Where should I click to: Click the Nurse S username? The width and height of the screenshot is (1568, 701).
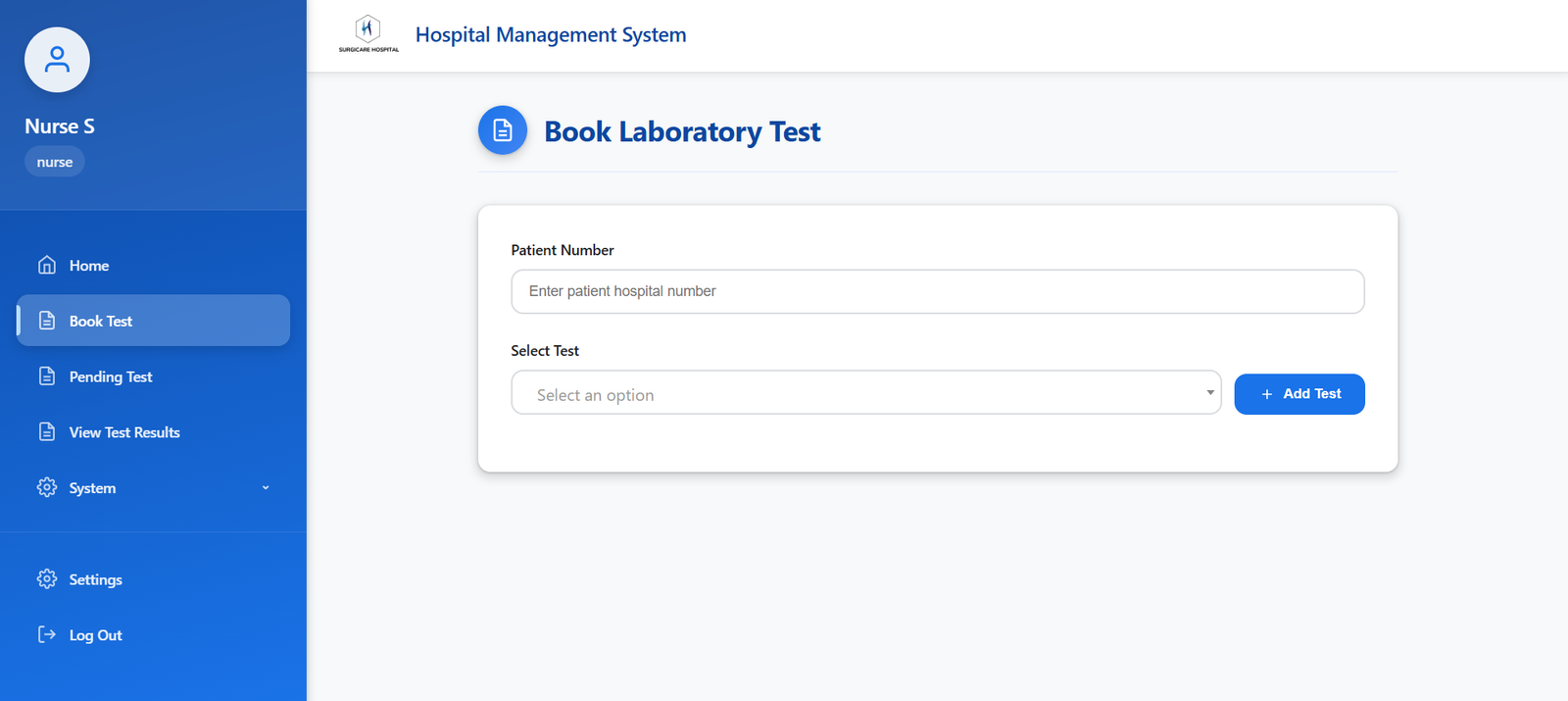(60, 126)
